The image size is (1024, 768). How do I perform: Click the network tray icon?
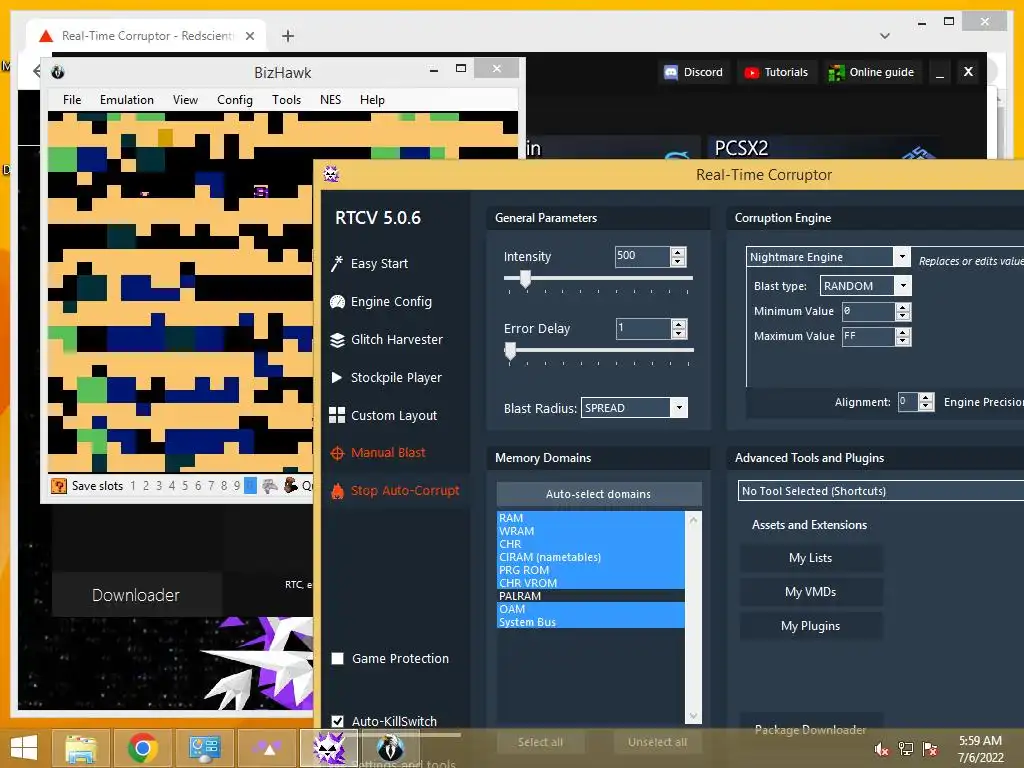[906, 748]
